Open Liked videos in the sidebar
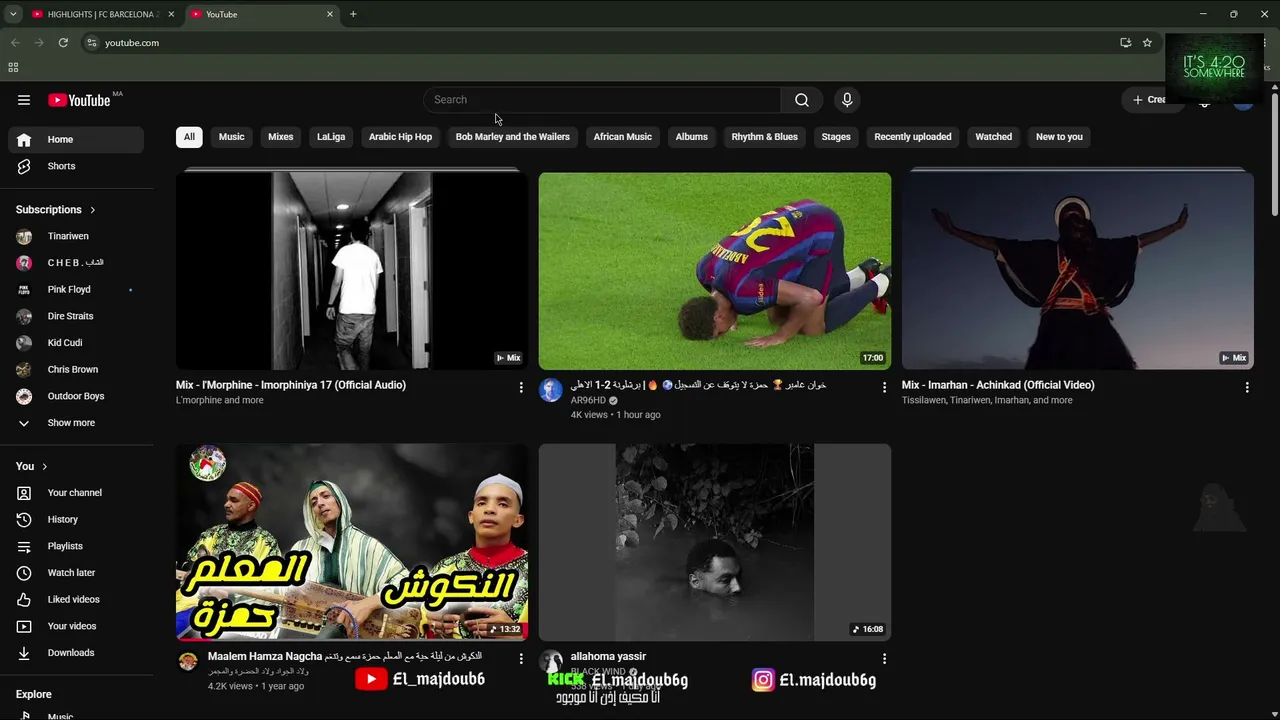This screenshot has width=1280, height=720. point(76,600)
